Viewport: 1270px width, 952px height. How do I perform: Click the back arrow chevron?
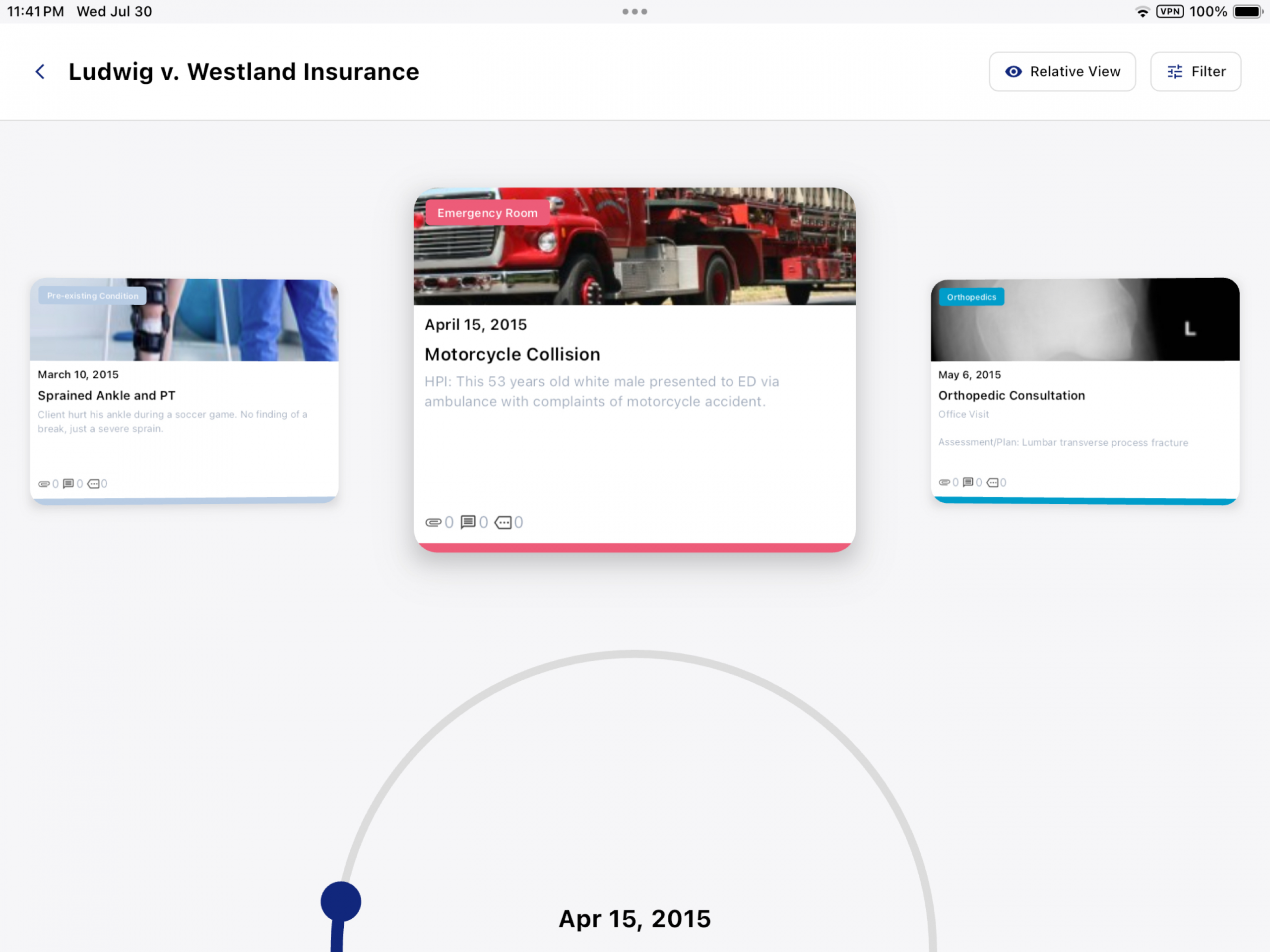[40, 72]
